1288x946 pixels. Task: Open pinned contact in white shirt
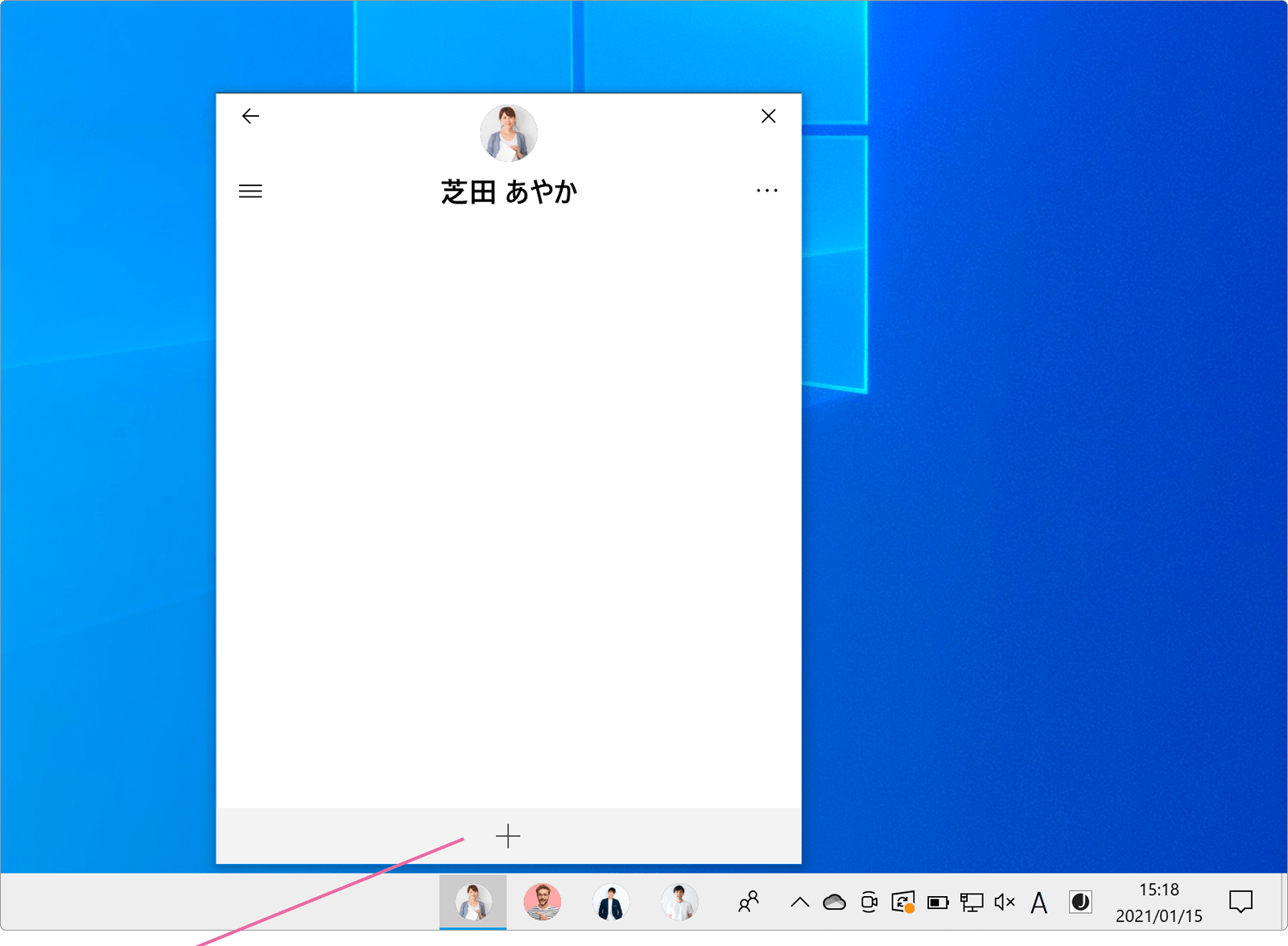pos(680,902)
